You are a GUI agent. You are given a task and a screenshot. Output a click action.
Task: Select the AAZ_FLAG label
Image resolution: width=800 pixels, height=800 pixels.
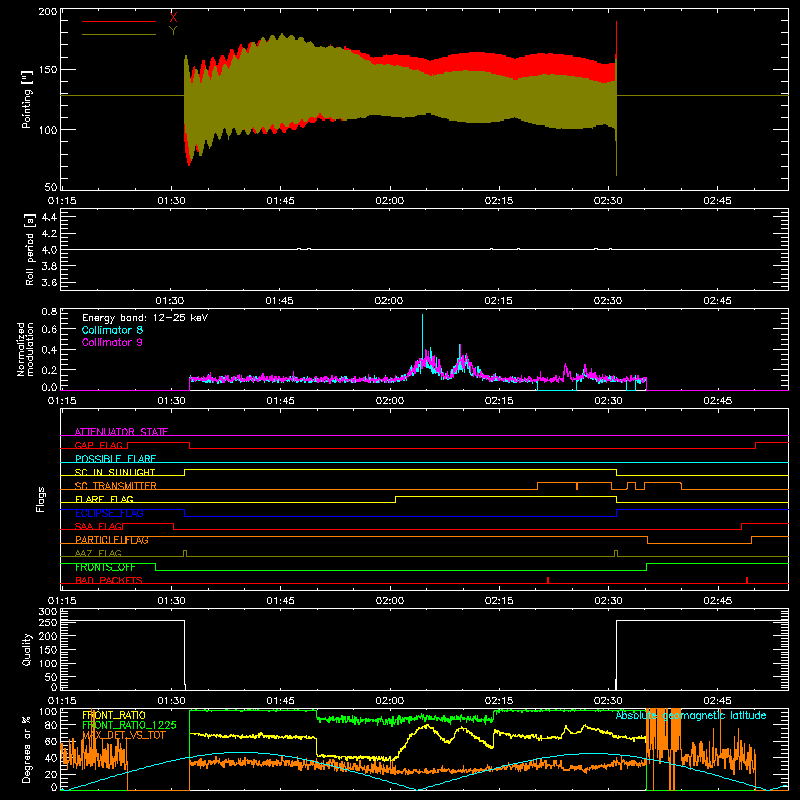pos(98,553)
